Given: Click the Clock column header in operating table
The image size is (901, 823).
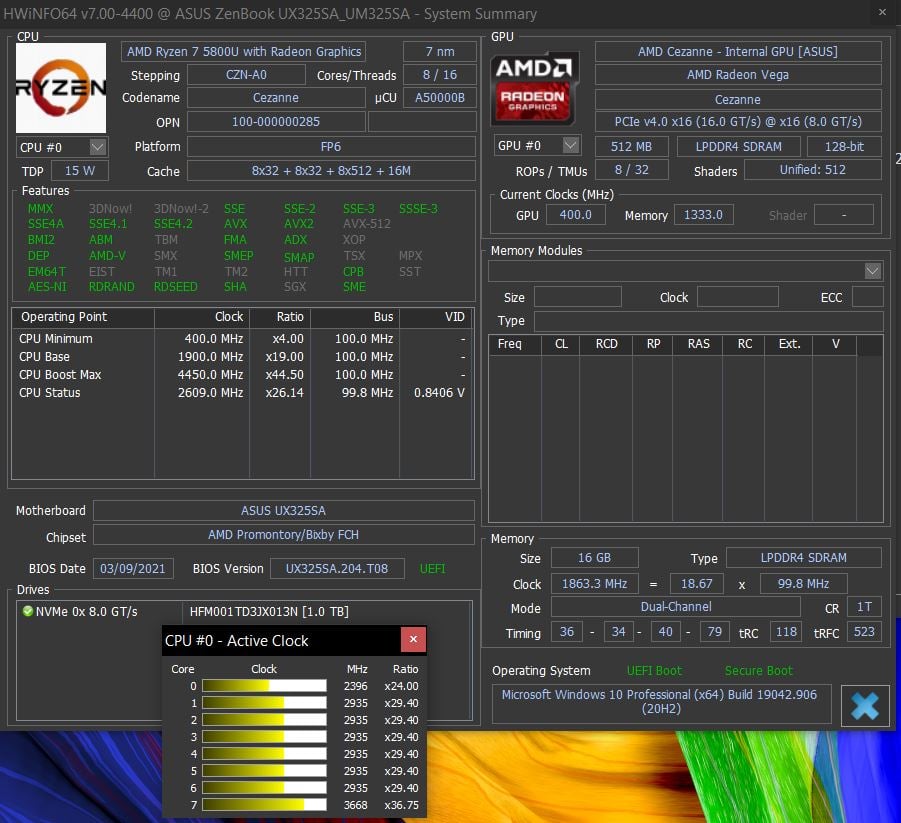Looking at the screenshot, I should [201, 317].
